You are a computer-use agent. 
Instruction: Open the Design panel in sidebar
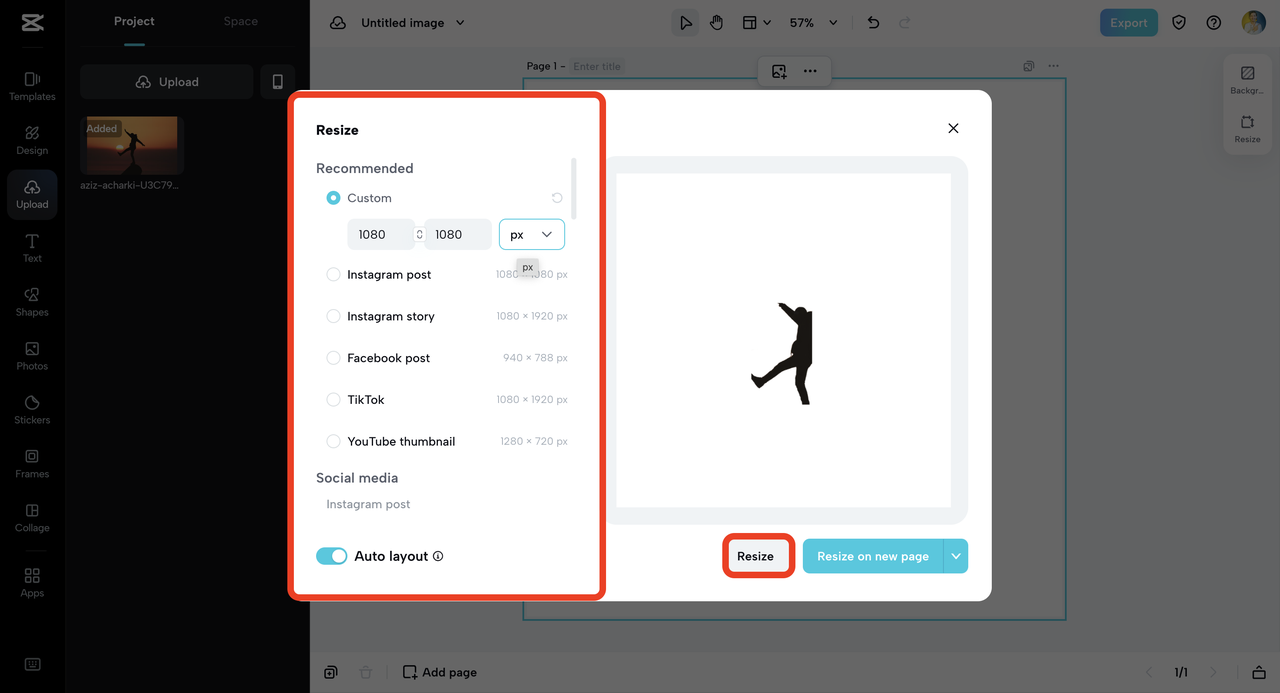32,140
